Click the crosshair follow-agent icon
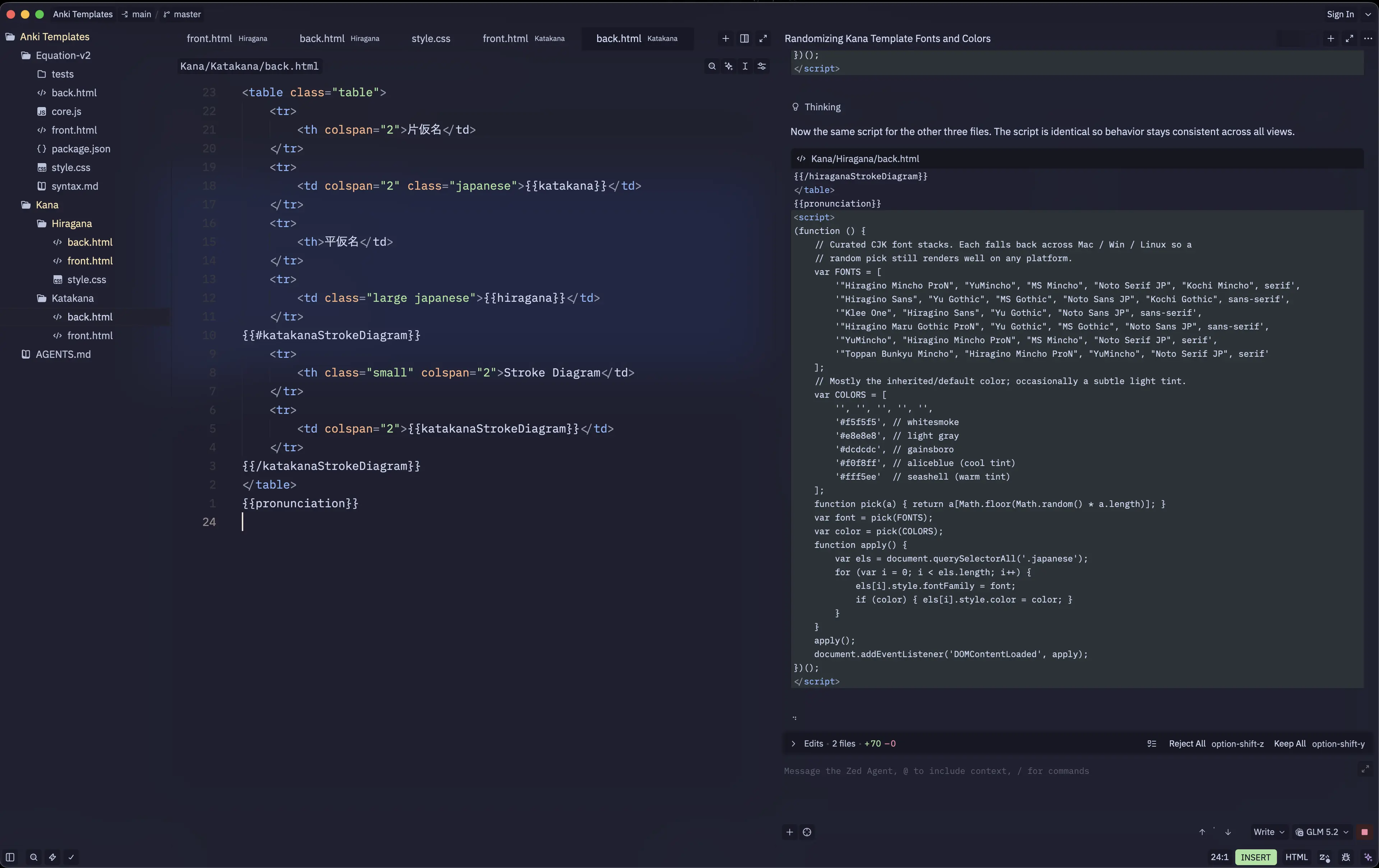This screenshot has height=868, width=1379. click(807, 832)
